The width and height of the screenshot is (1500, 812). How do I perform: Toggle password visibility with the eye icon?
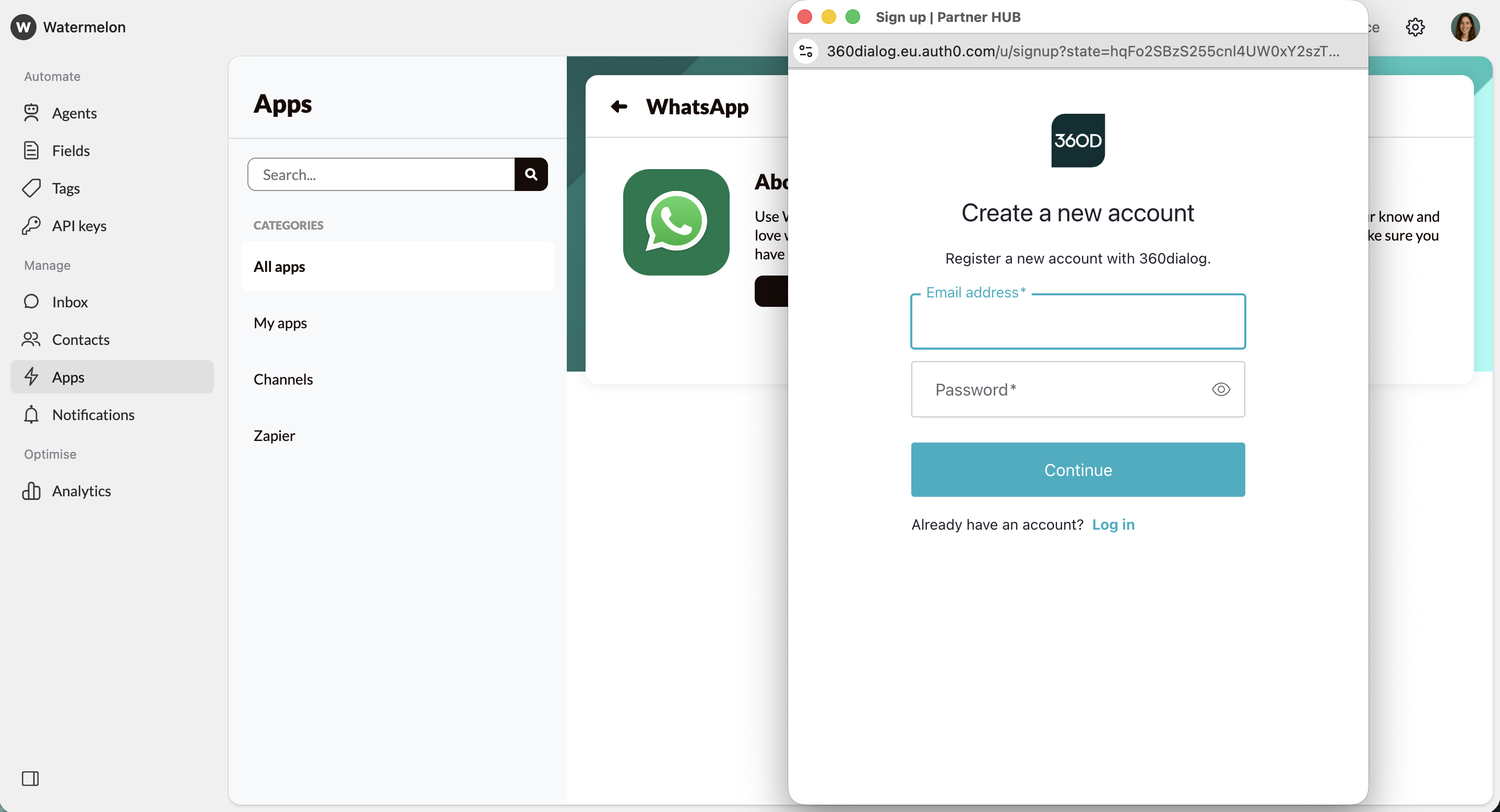pyautogui.click(x=1221, y=389)
